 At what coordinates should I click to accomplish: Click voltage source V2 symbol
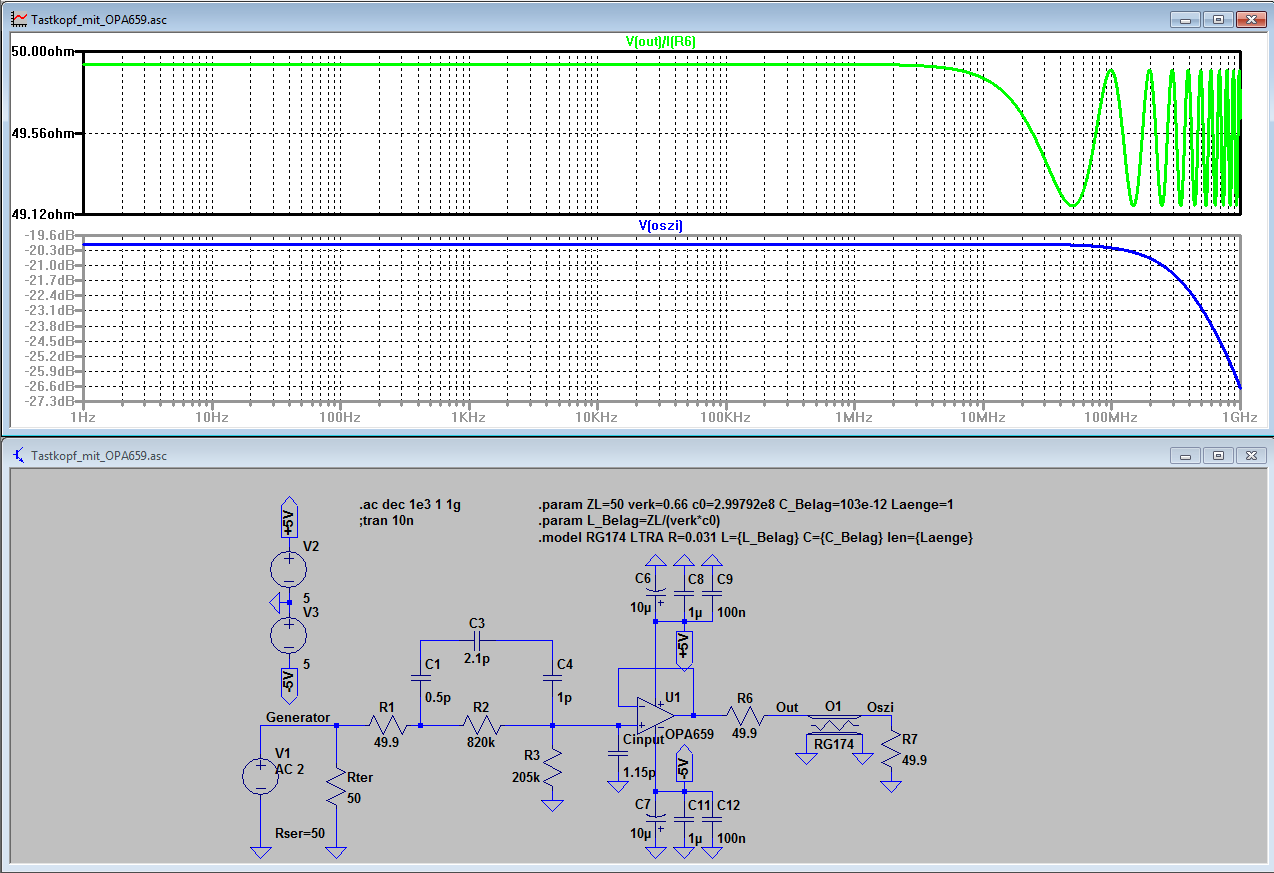(288, 569)
